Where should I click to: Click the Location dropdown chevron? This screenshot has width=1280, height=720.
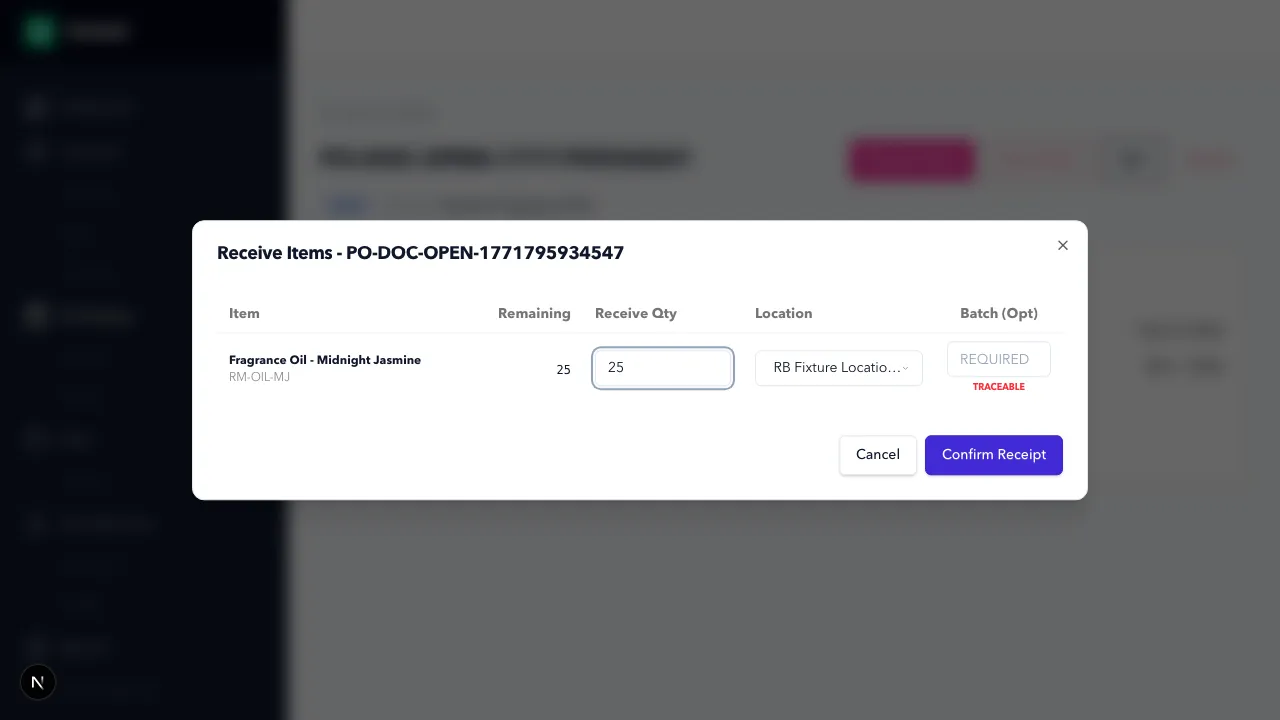point(905,368)
